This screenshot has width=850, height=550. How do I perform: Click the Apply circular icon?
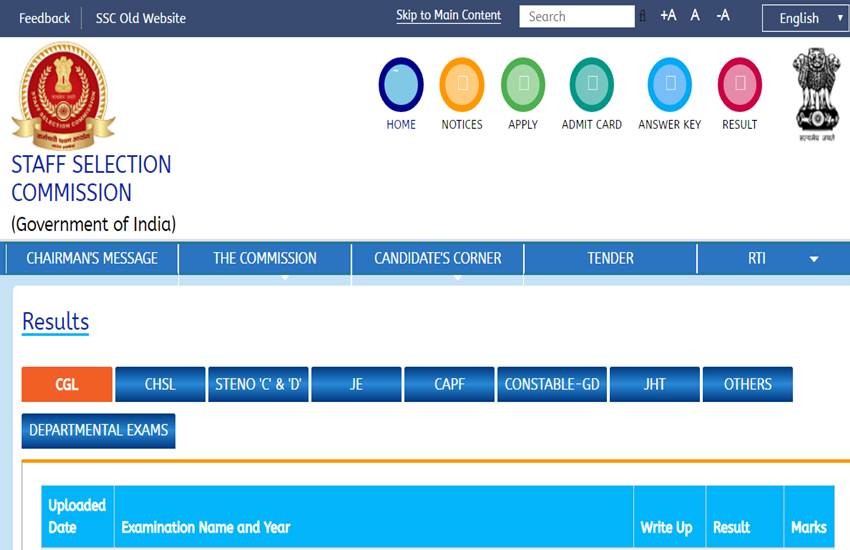[x=523, y=85]
